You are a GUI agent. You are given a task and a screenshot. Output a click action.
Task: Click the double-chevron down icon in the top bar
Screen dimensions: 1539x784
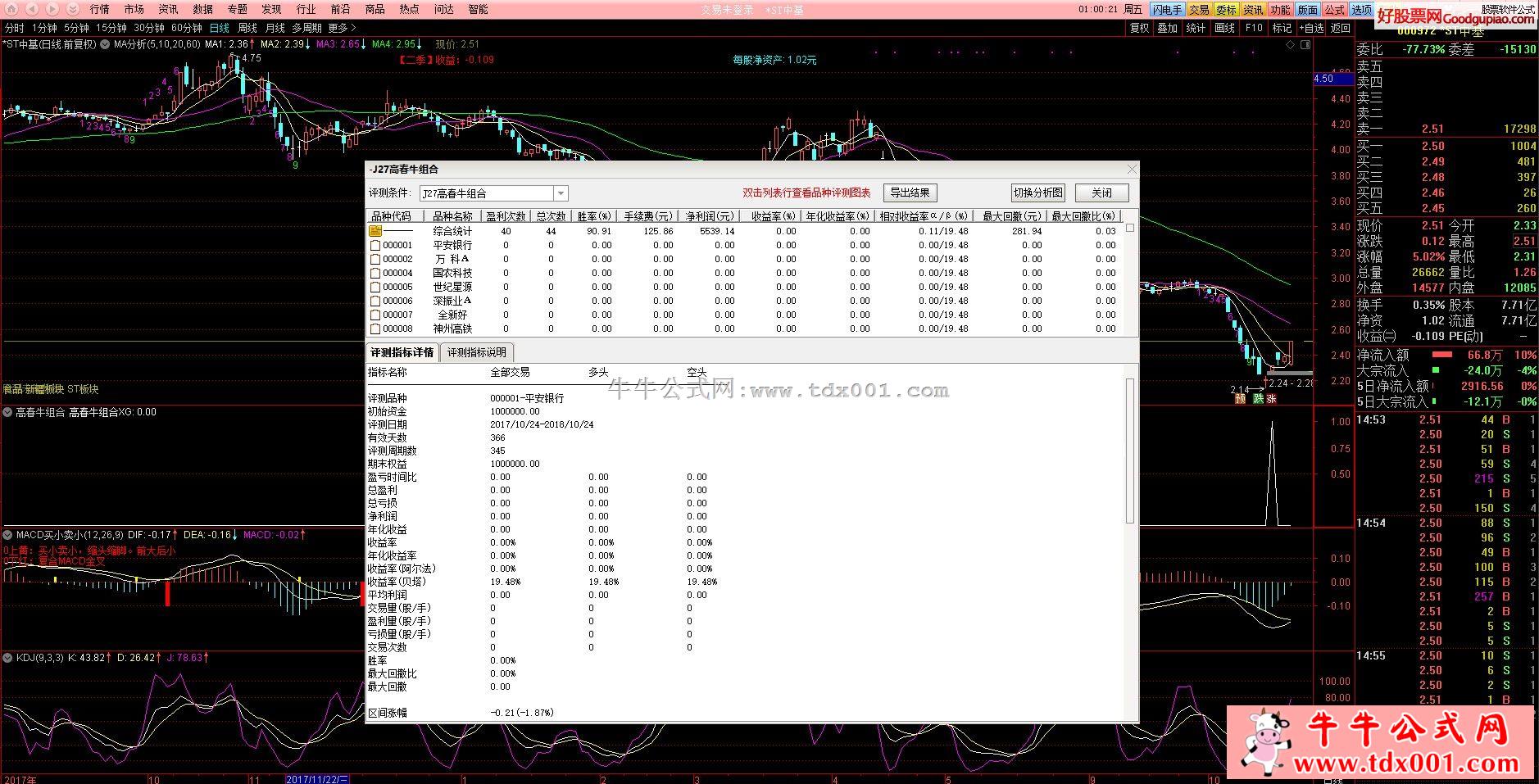coord(72,9)
